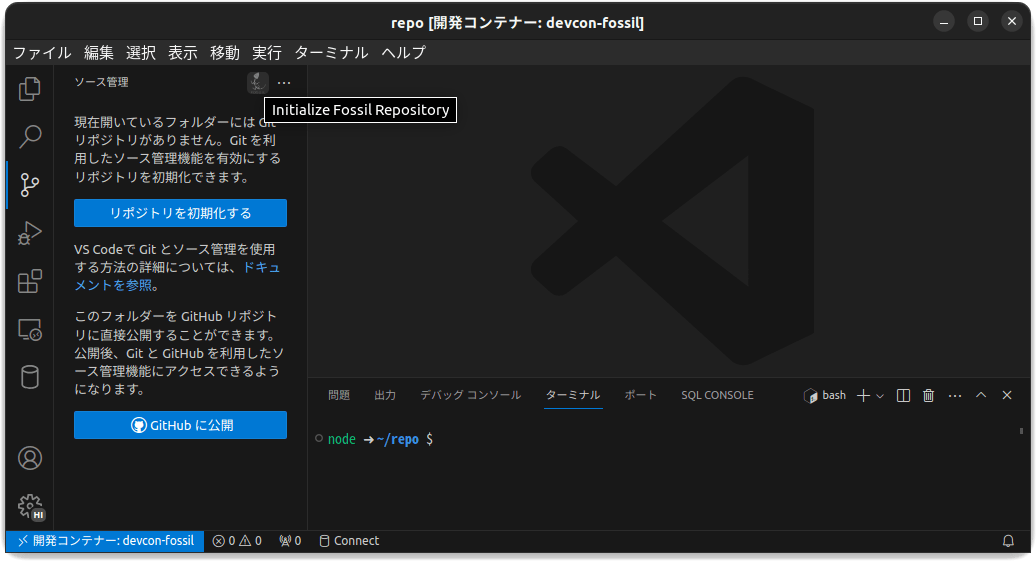Screen dimensions: 1036x561
Task: Open the database cylinder icon in activity bar
Action: 30,377
